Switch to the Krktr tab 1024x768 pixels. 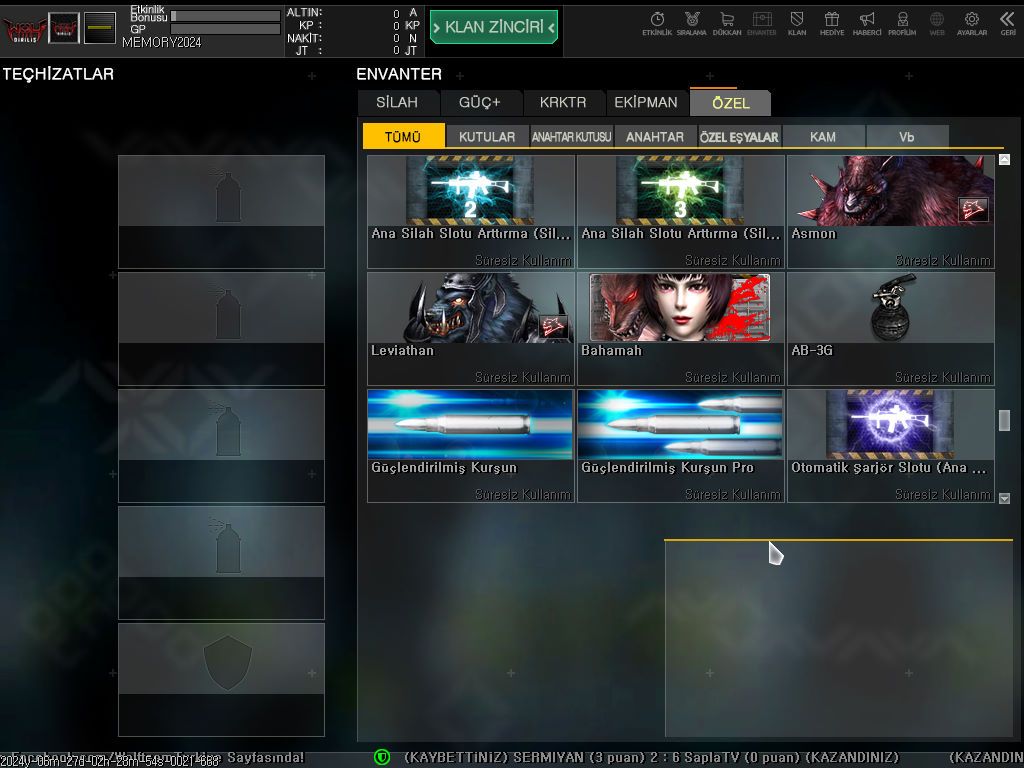563,103
